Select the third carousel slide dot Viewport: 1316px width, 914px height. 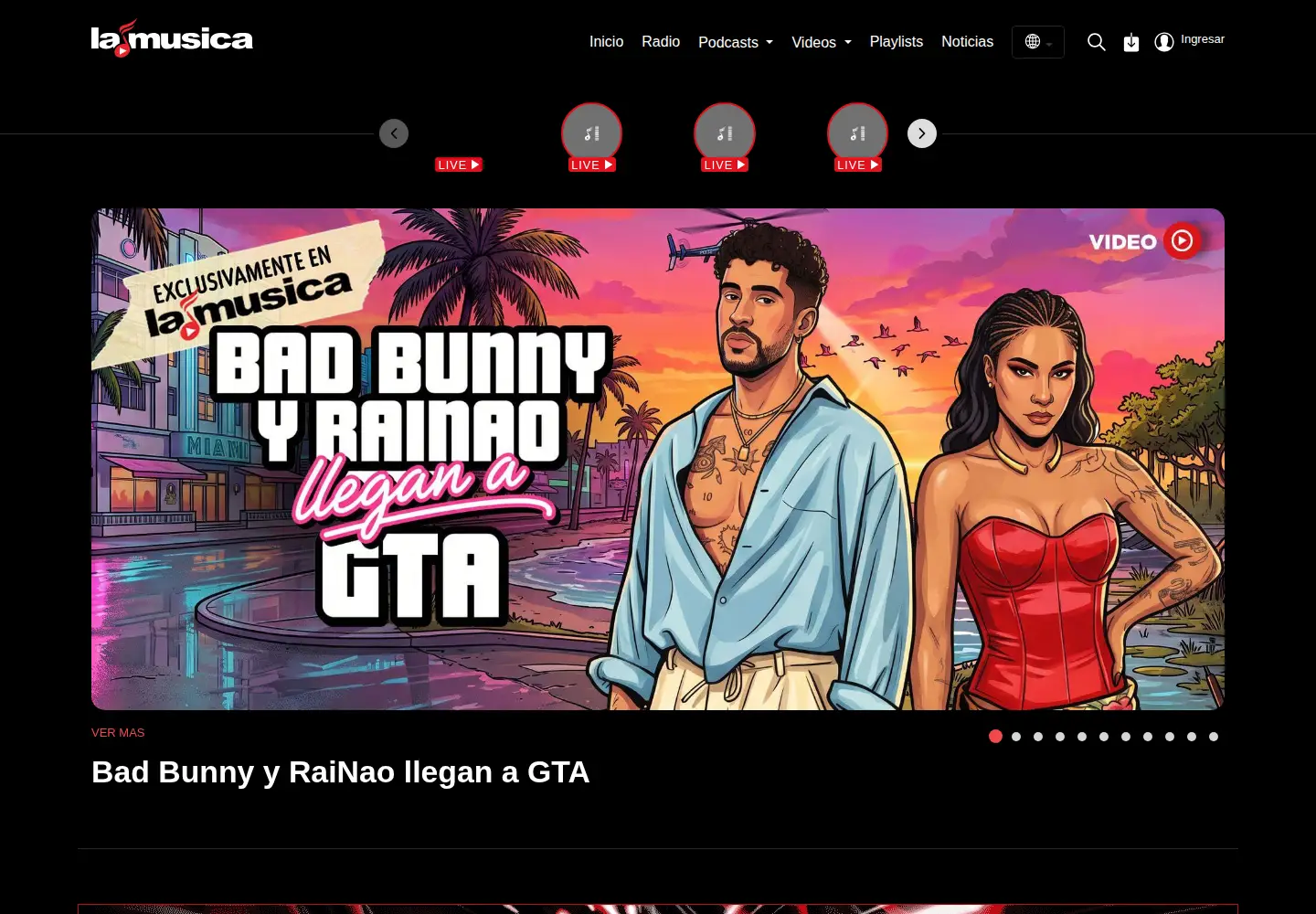click(1038, 737)
